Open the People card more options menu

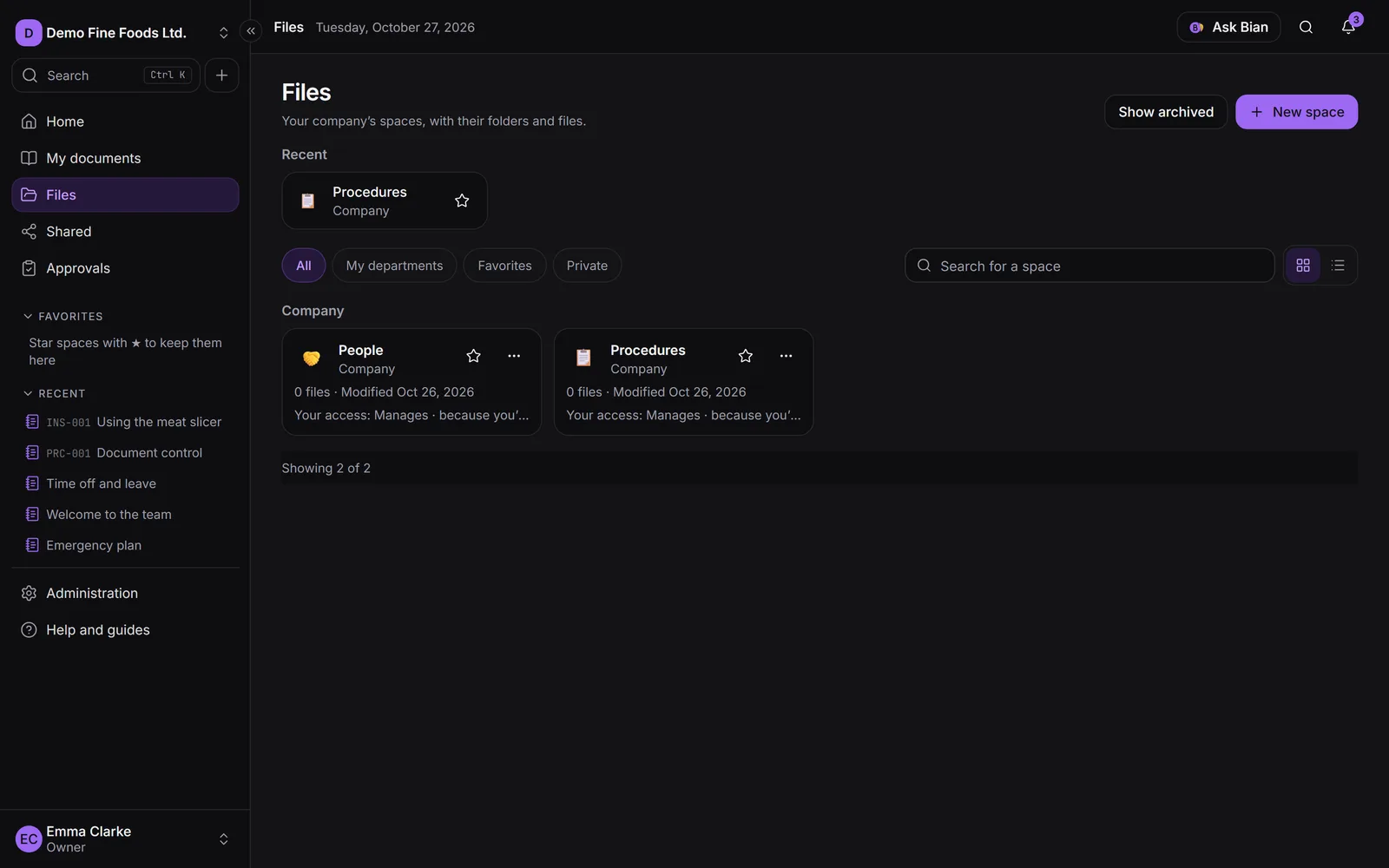(514, 356)
